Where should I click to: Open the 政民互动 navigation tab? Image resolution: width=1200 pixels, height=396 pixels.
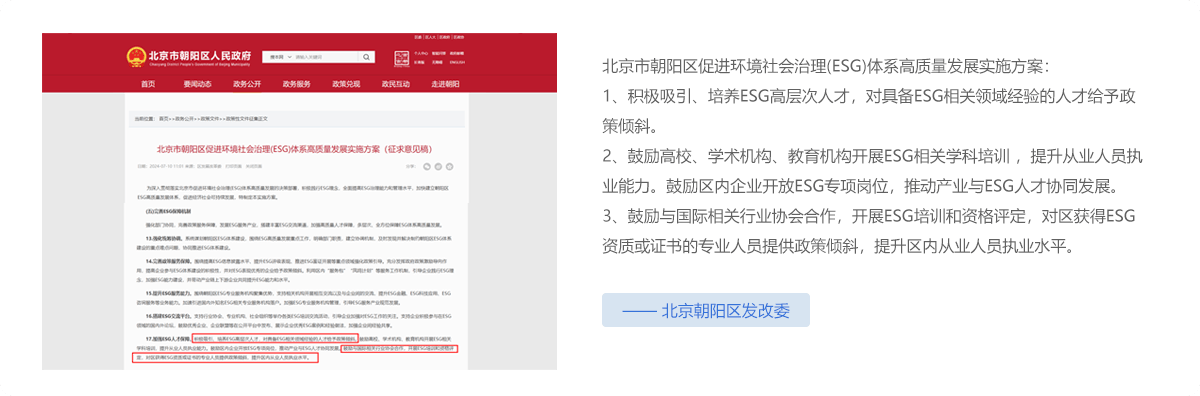(396, 84)
